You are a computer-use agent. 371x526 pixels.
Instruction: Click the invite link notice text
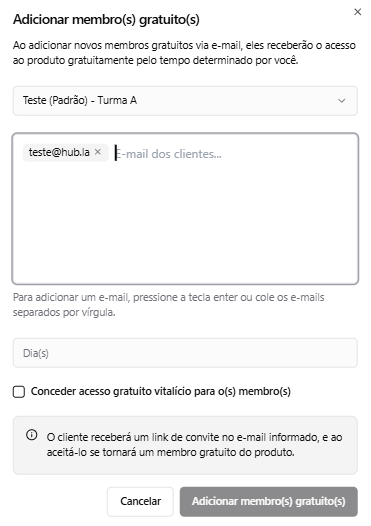point(195,445)
